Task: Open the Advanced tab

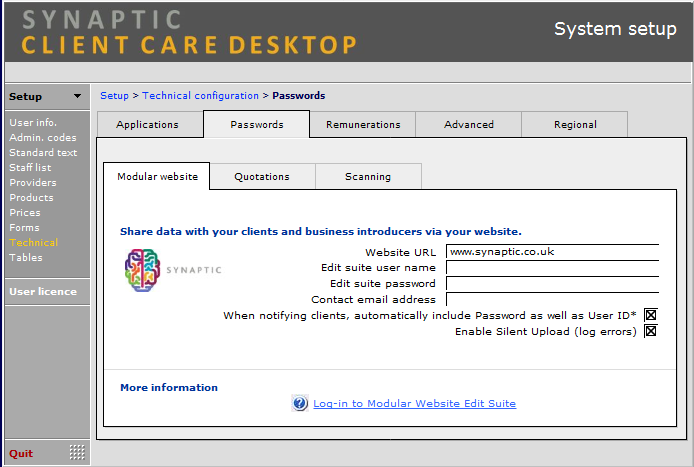Action: click(x=469, y=124)
